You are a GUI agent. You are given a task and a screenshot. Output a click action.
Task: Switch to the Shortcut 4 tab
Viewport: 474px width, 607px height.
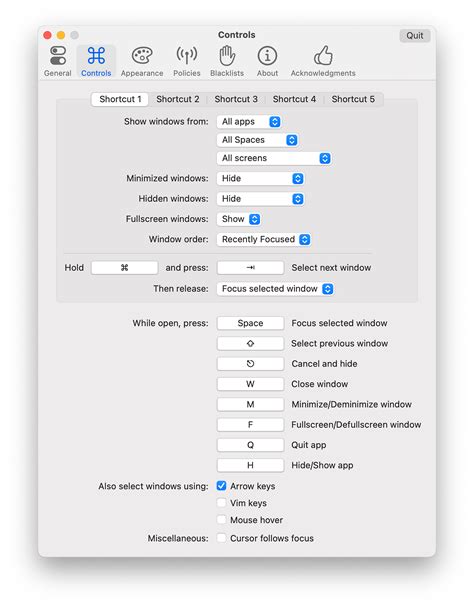(294, 99)
